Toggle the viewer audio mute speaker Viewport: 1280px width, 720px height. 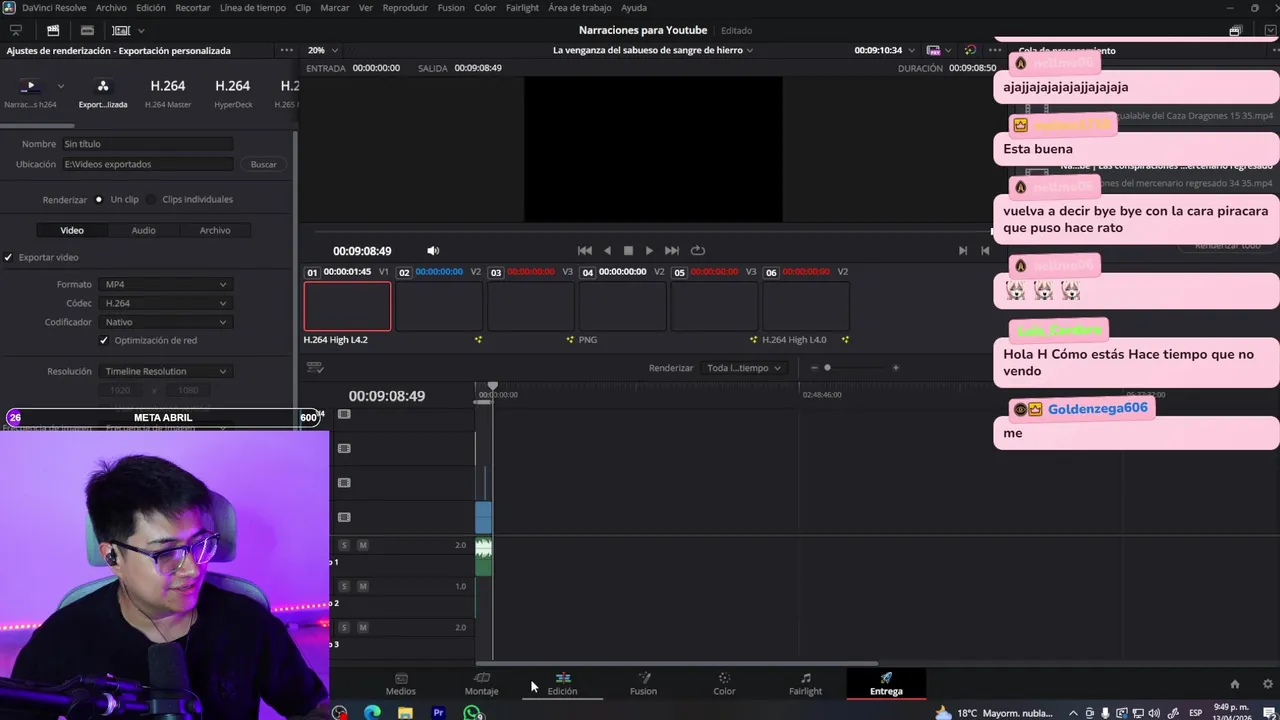[433, 251]
